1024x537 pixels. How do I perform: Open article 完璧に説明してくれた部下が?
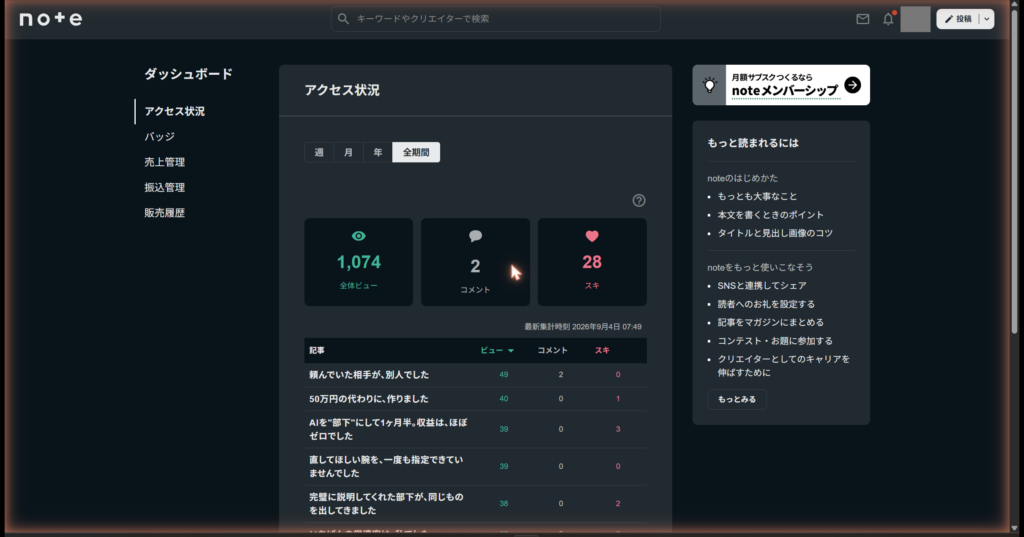click(386, 504)
